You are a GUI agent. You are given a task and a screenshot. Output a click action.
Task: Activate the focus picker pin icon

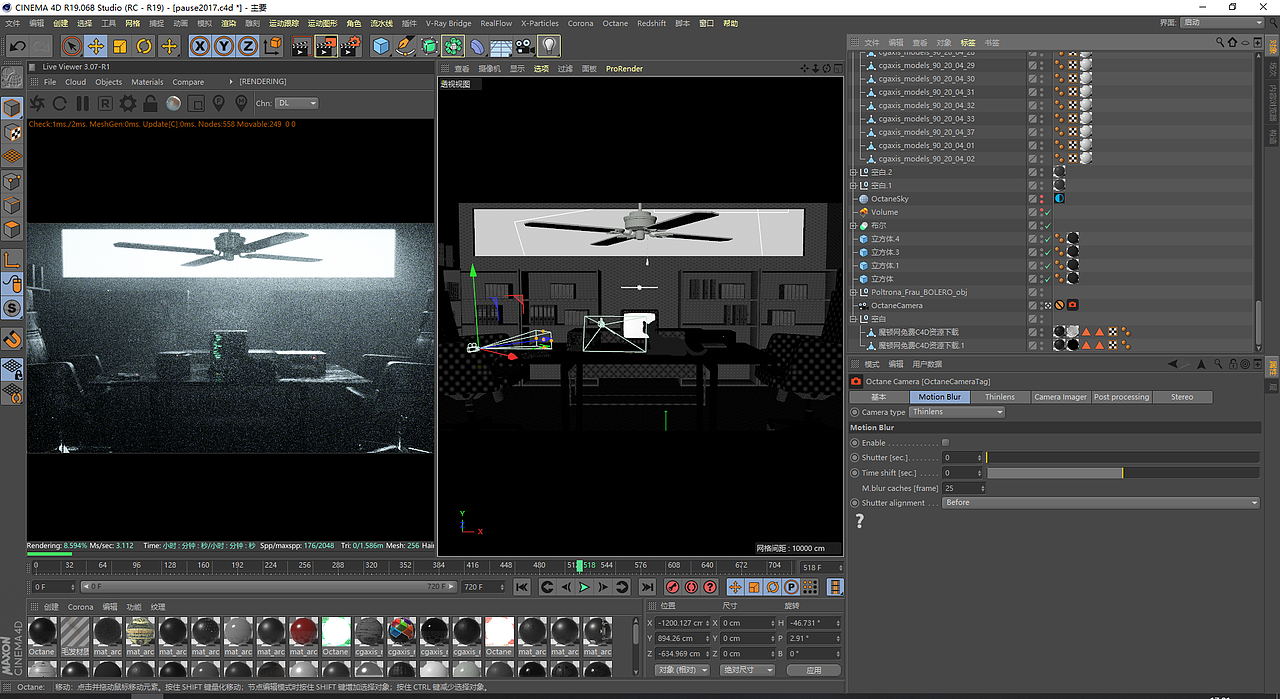(219, 103)
